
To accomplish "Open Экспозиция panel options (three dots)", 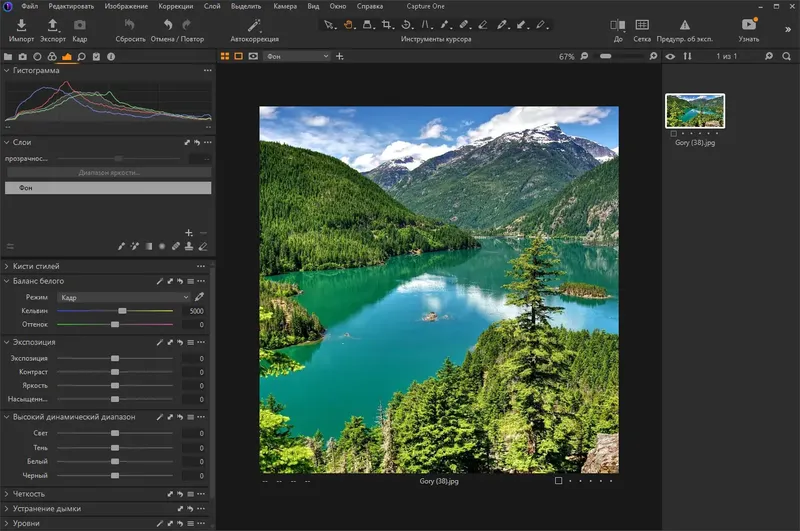I will coord(201,342).
